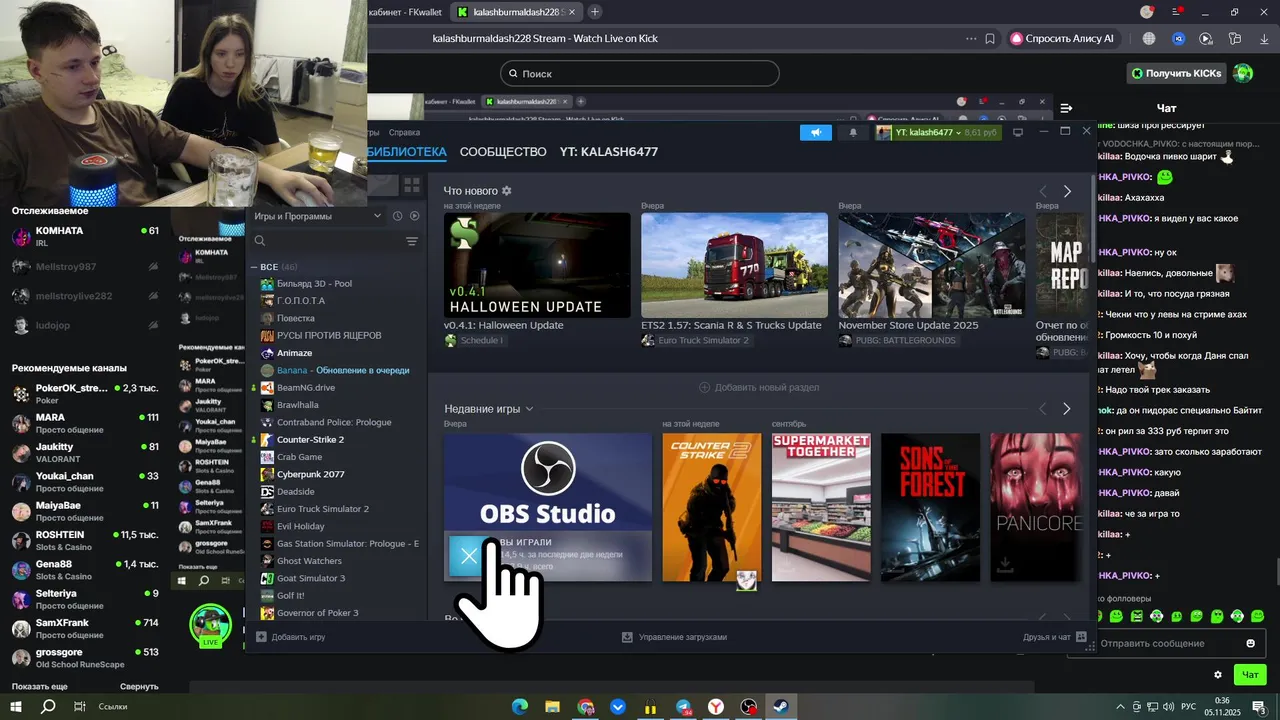Open Supermarket Together game cover
This screenshot has height=720, width=1280.
pyautogui.click(x=821, y=507)
